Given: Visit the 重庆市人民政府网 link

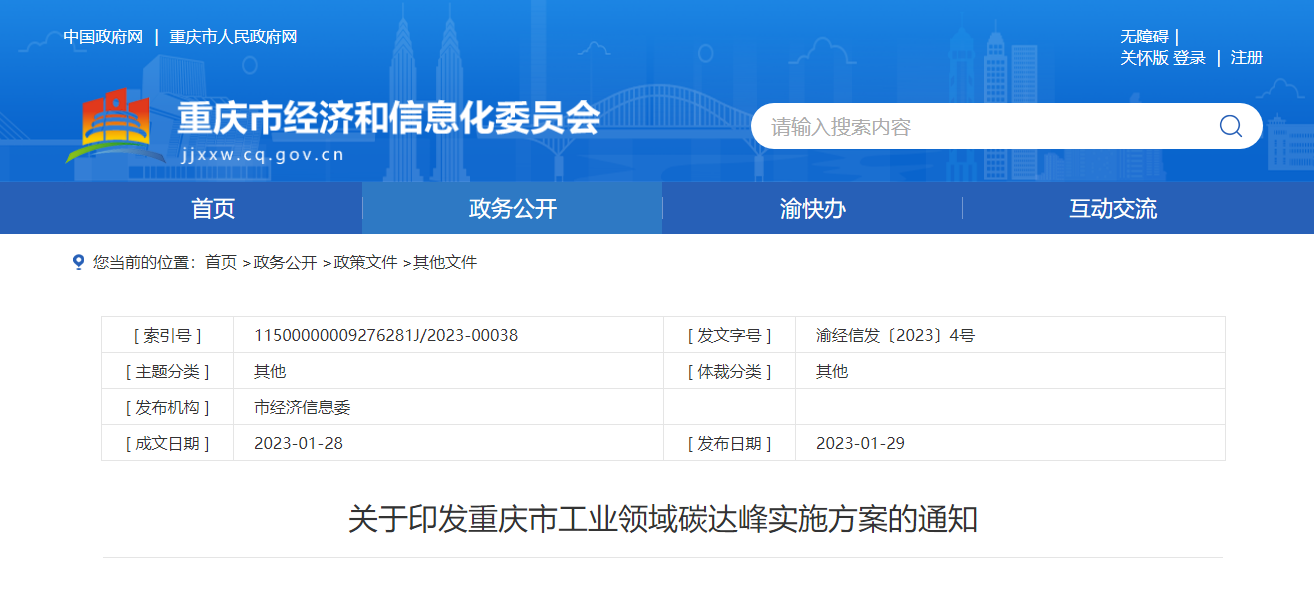Looking at the screenshot, I should (233, 37).
